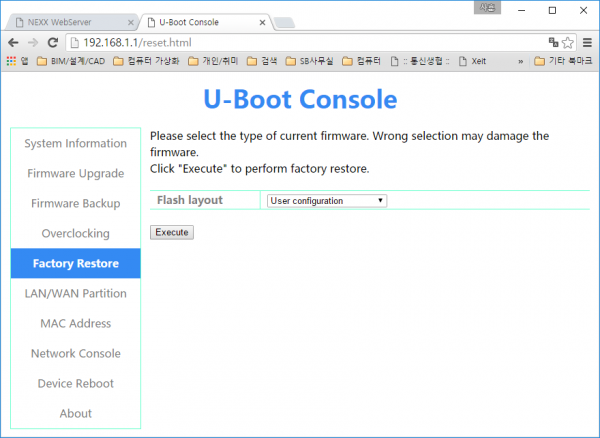Open the Network Console page
The height and width of the screenshot is (438, 600).
pyautogui.click(x=75, y=353)
